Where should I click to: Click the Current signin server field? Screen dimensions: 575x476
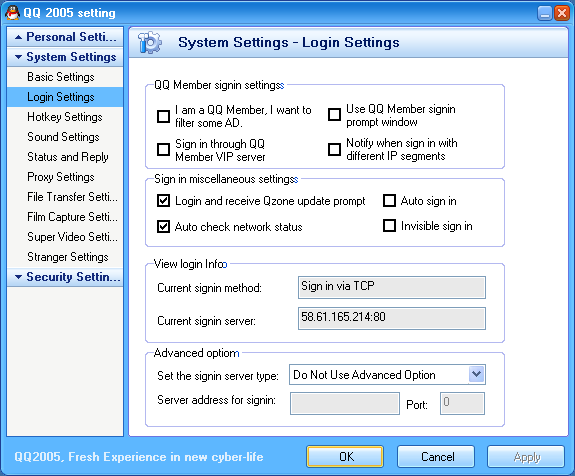[x=392, y=318]
